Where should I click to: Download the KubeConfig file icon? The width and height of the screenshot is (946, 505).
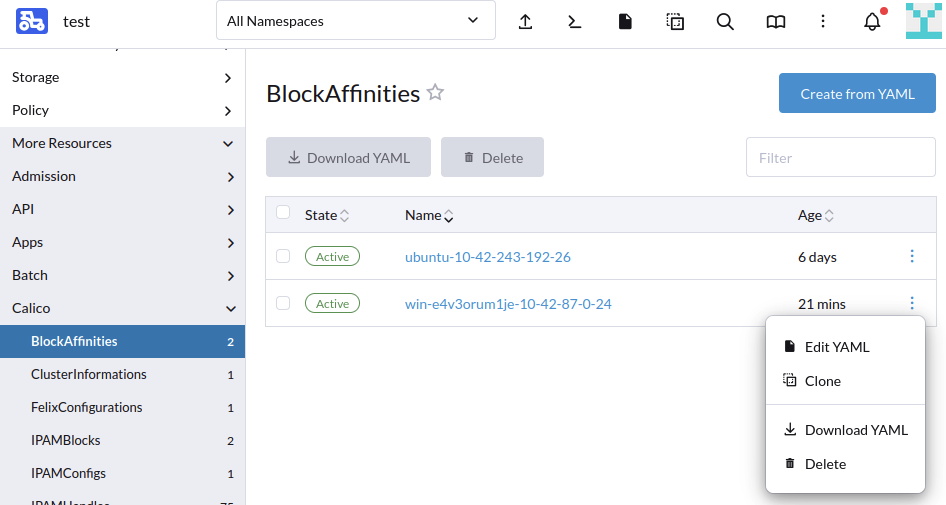click(x=625, y=22)
